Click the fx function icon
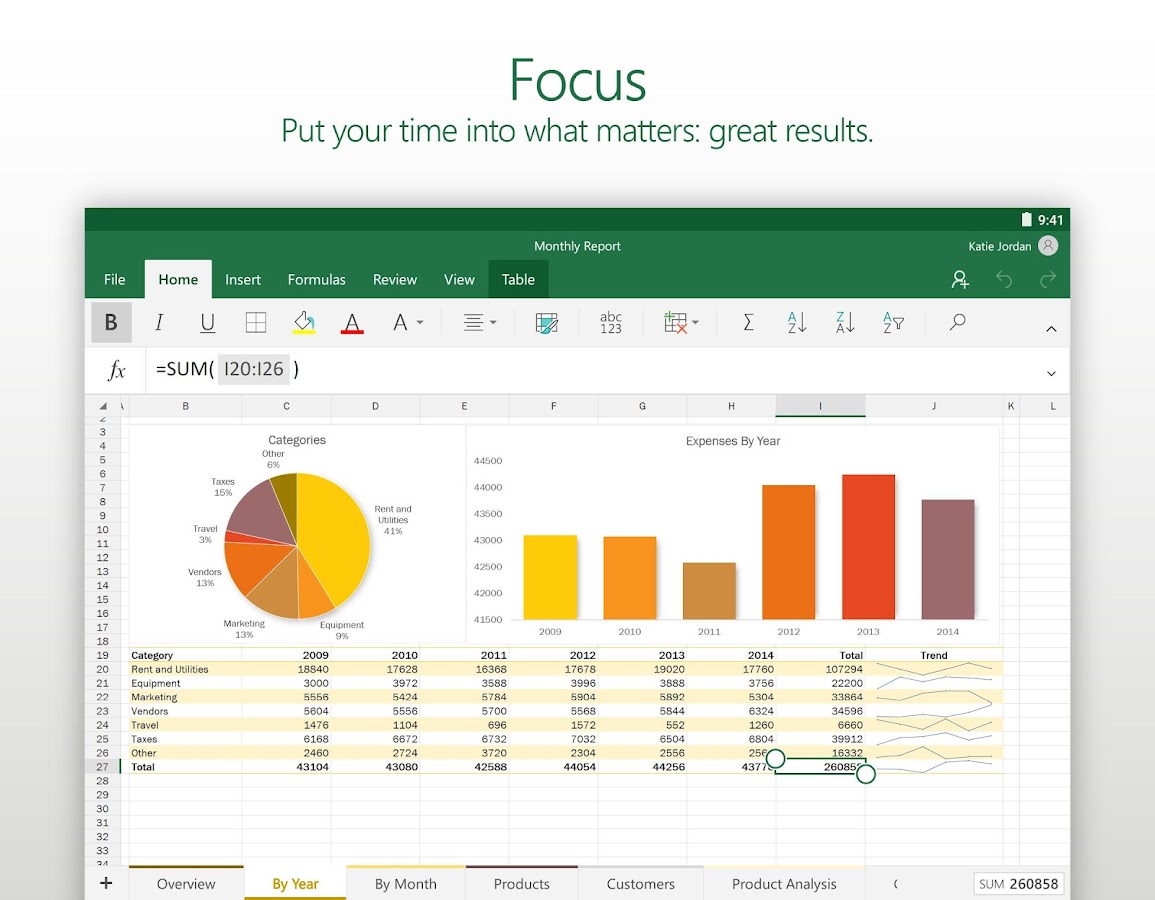 pos(116,369)
